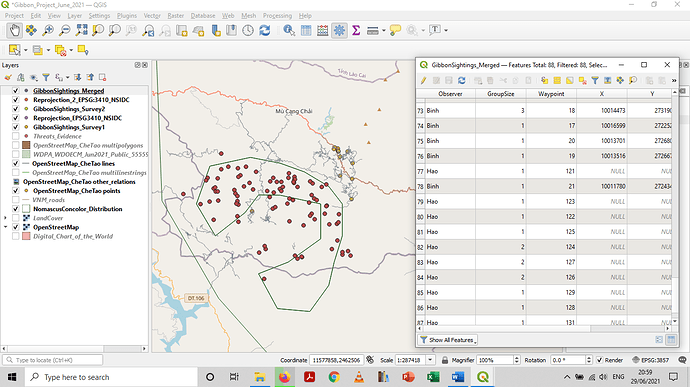Toggle visibility of Reprojection_EPSG3410_NSIDC layer
Screen dimensions: 690x387
(15, 118)
